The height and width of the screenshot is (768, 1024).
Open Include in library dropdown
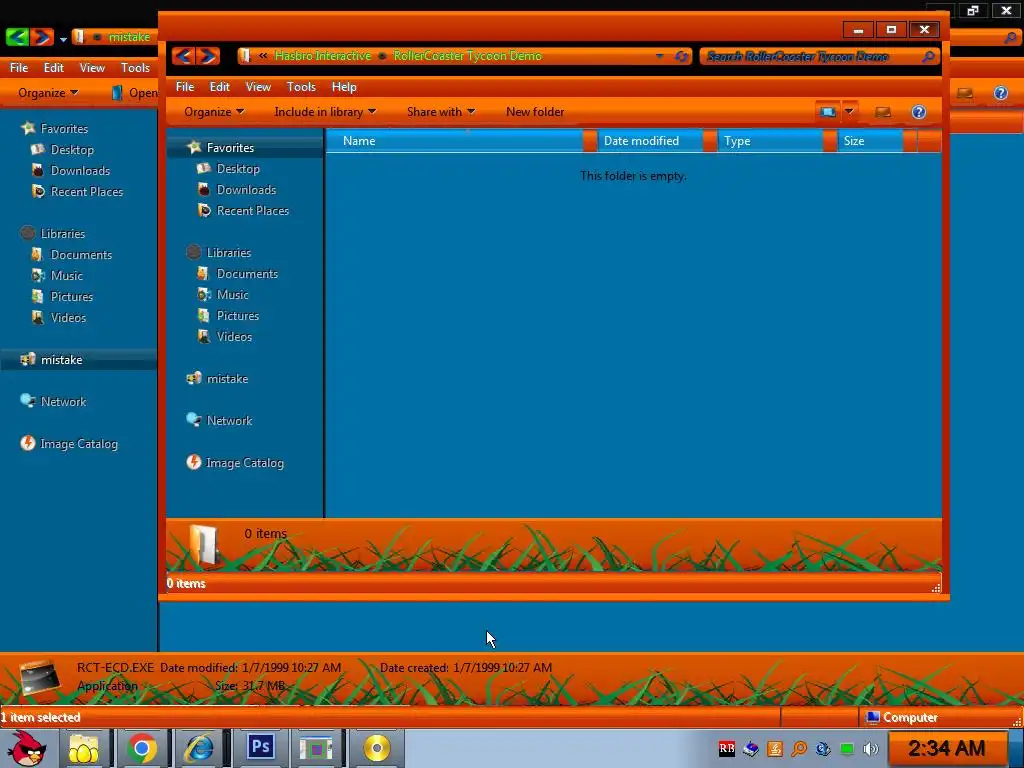[325, 112]
